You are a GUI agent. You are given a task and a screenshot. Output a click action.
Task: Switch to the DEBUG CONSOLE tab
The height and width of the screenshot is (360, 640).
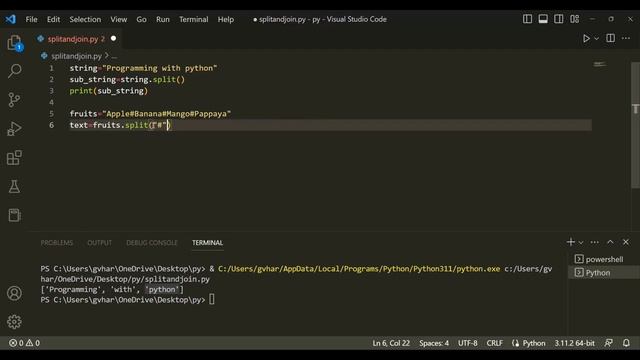[x=152, y=242]
